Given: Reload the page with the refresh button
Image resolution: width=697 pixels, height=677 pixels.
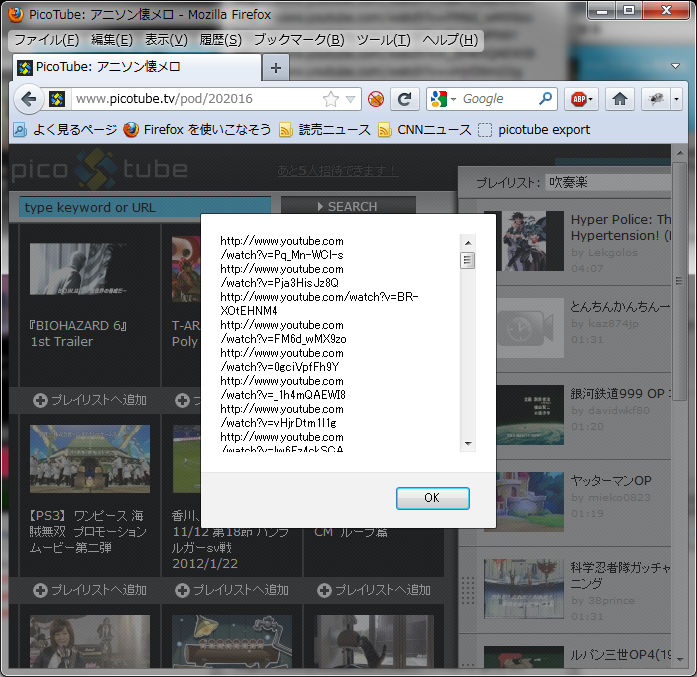Looking at the screenshot, I should (x=405, y=99).
